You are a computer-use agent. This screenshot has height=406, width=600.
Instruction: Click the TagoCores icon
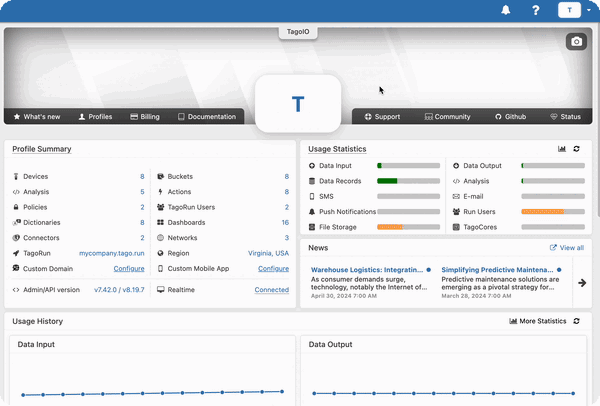pos(456,227)
